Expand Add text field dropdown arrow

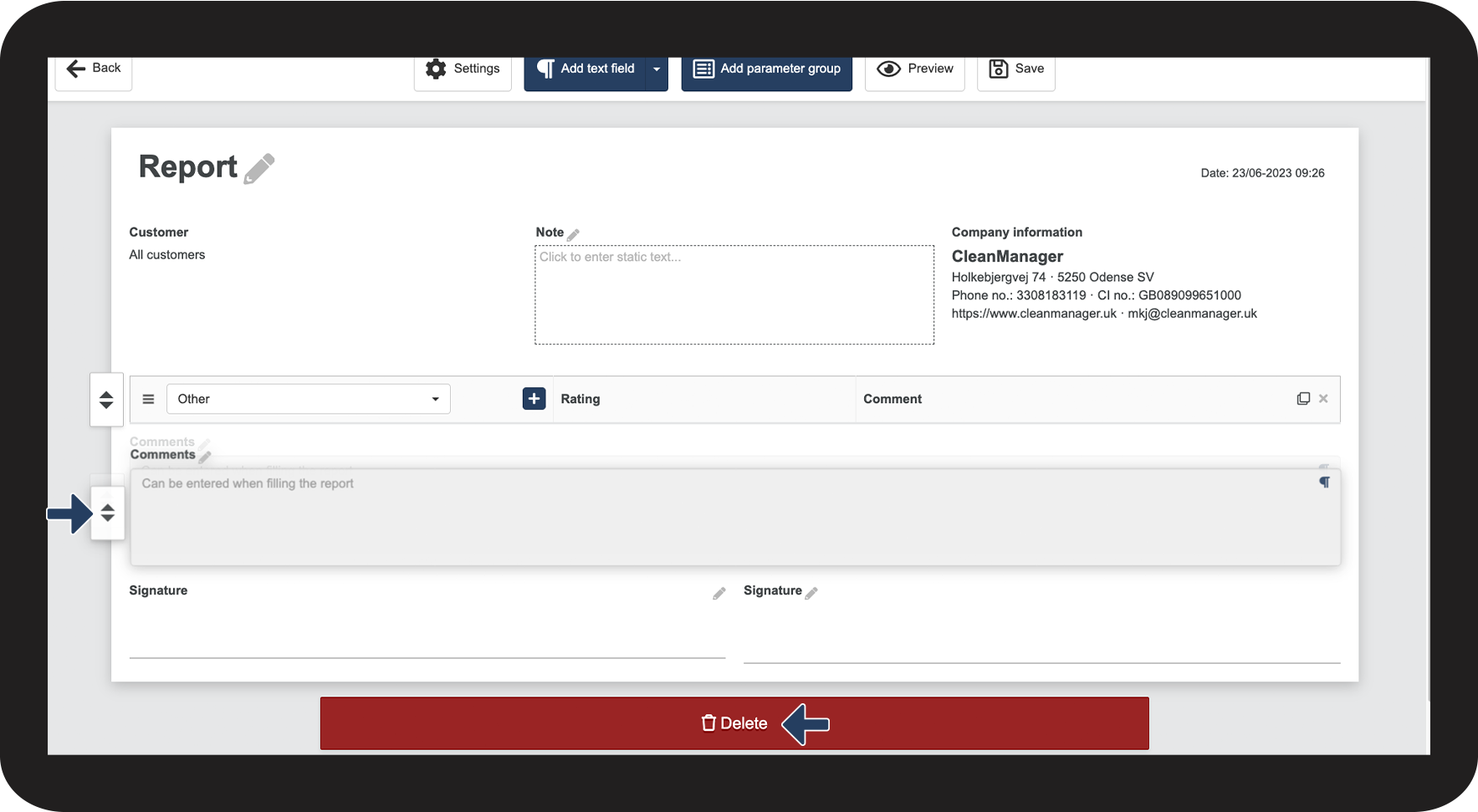click(x=657, y=70)
